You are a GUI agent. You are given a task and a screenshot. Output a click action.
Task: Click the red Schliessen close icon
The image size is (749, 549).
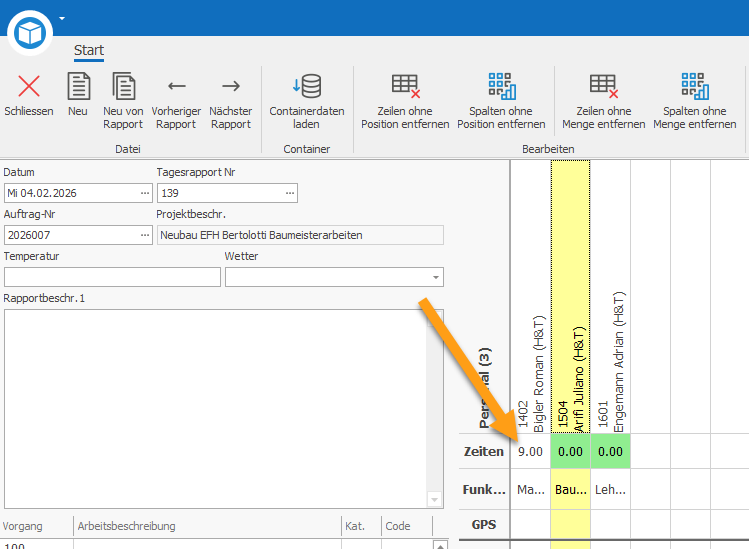coord(29,86)
